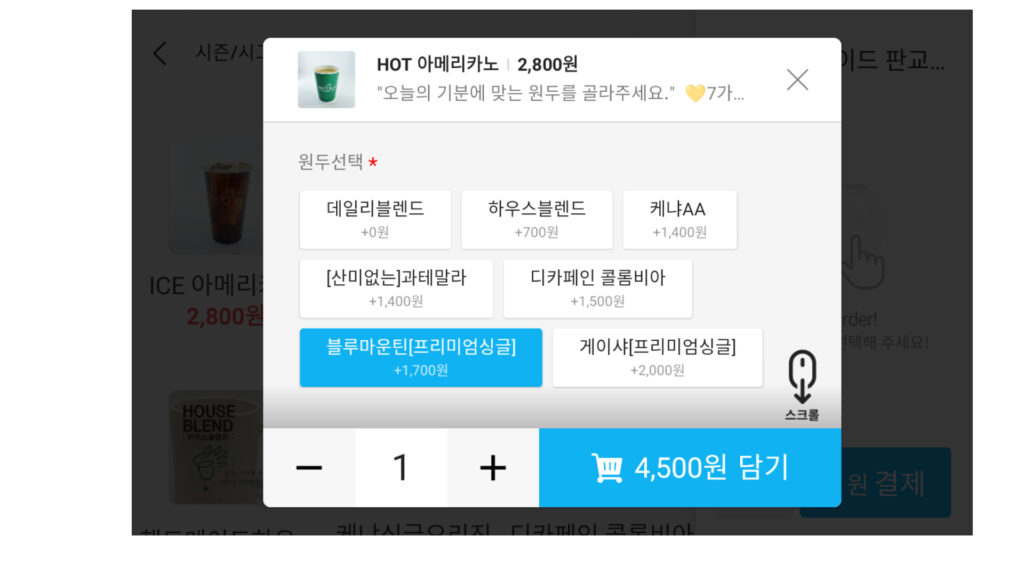
Task: Add to cart with 4,500원 담기
Action: 690,468
